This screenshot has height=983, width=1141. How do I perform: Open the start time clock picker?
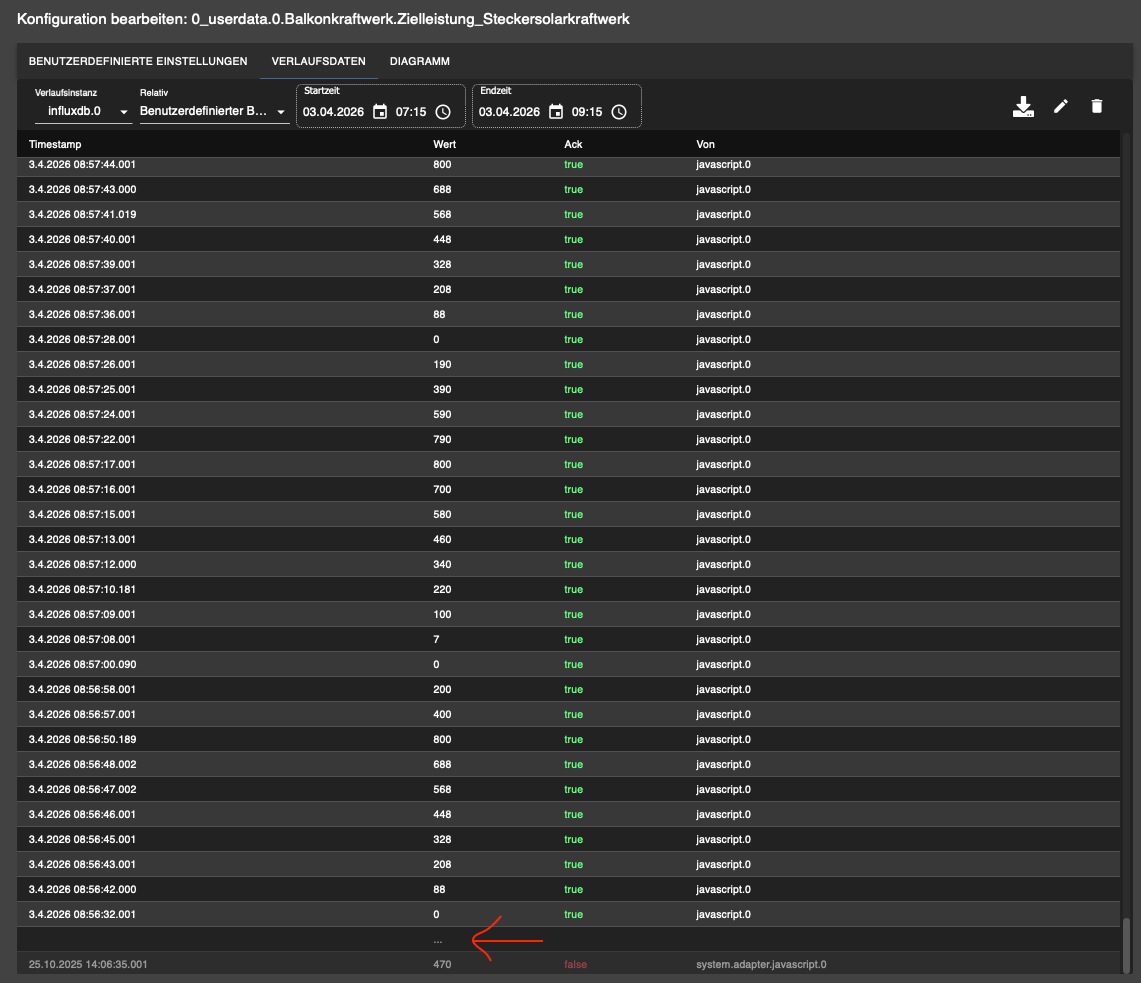pos(443,112)
